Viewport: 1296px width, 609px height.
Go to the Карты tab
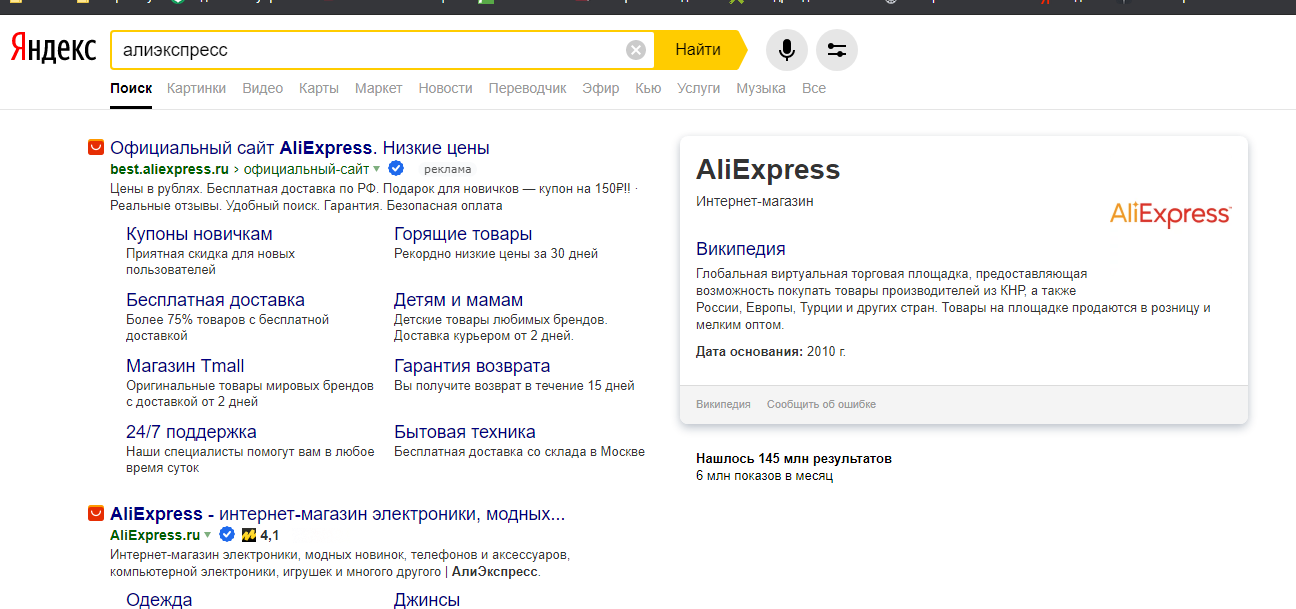click(x=319, y=88)
